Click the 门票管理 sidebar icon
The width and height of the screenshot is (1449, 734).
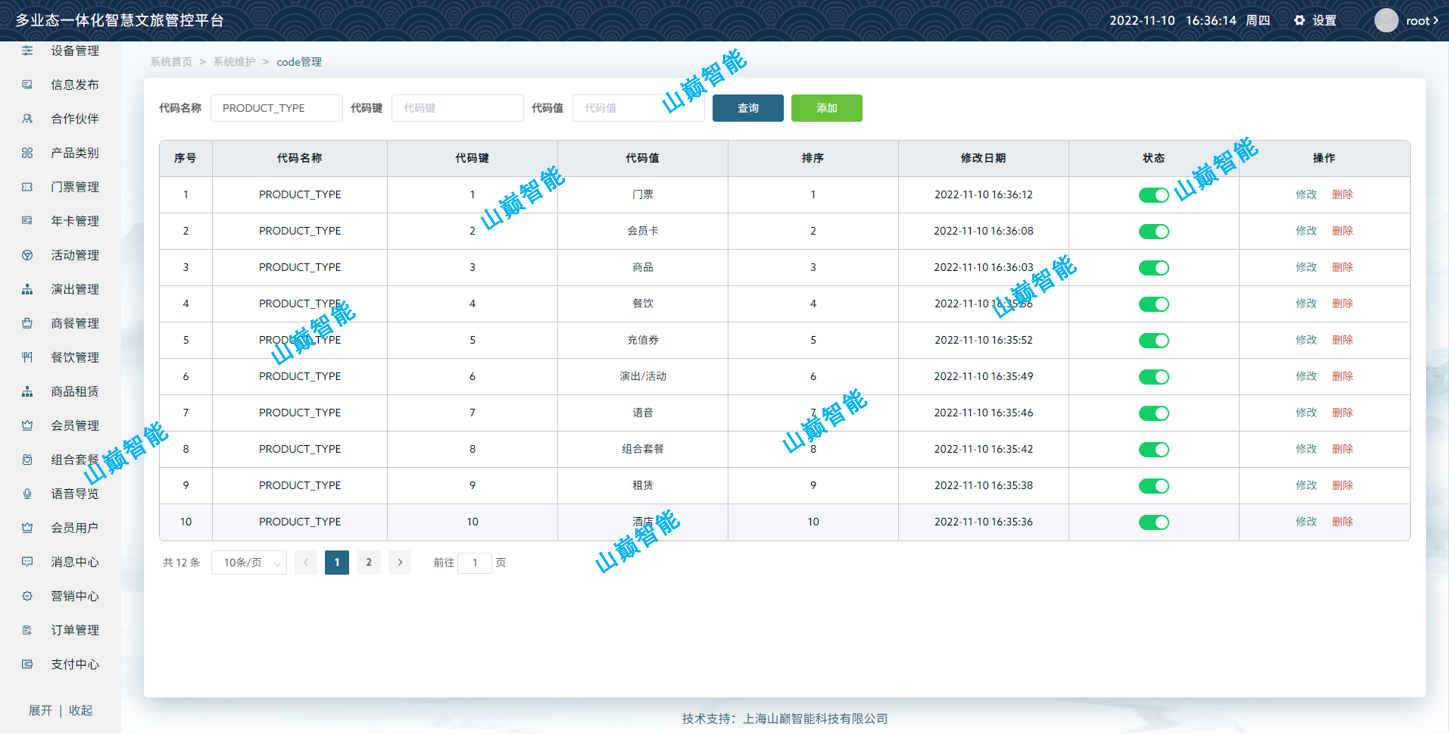tap(27, 187)
